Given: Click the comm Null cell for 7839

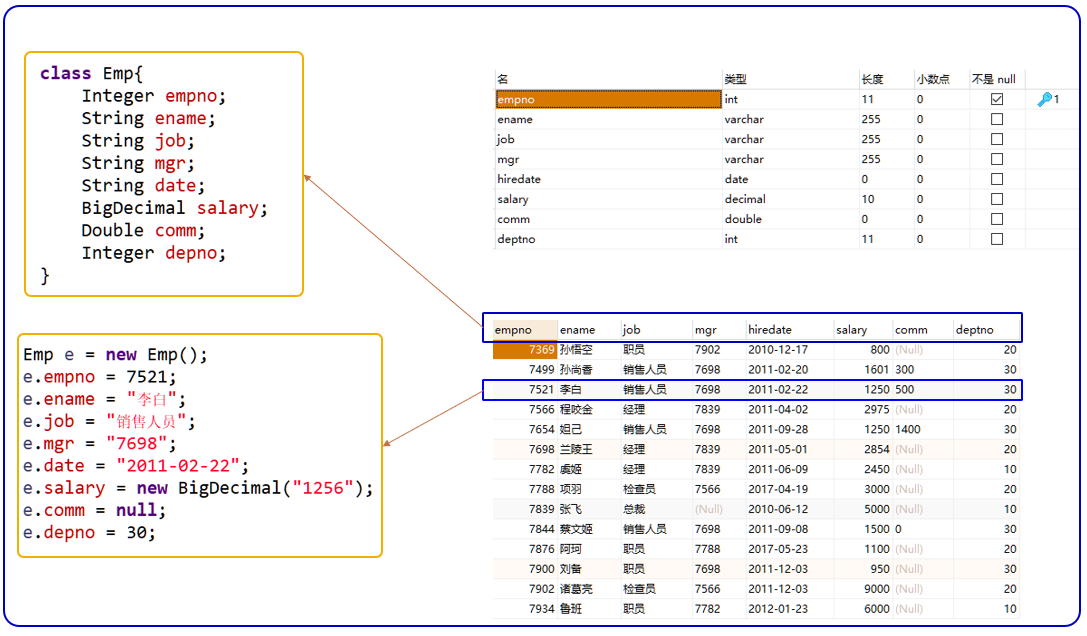Looking at the screenshot, I should click(909, 509).
